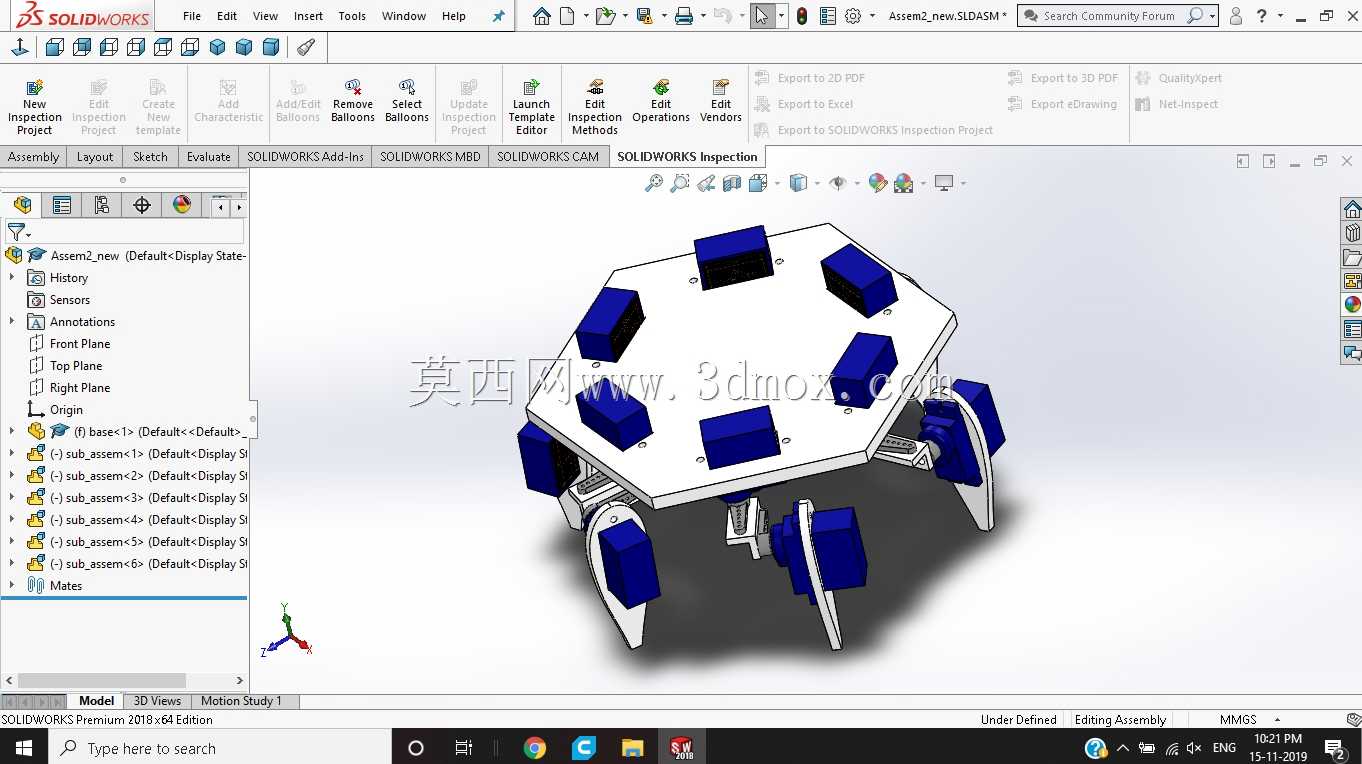Click the Print icon
The width and height of the screenshot is (1362, 764).
click(x=684, y=16)
